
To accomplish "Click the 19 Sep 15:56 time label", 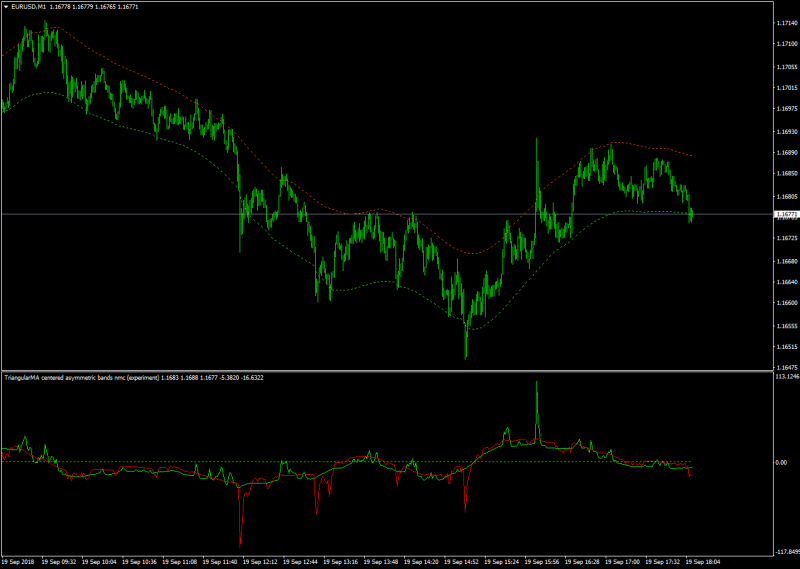I will tap(542, 562).
